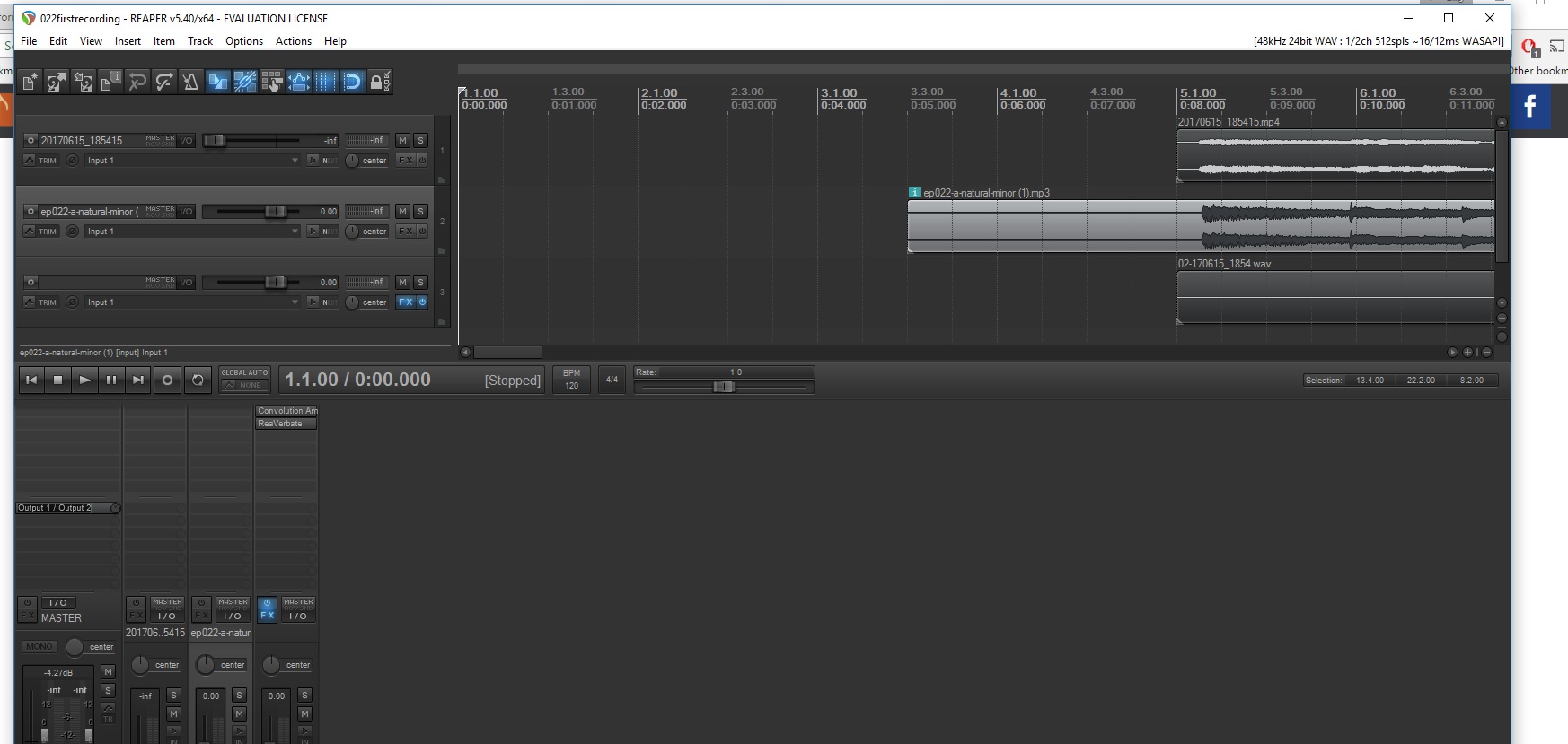Click the New Project toolbar icon
The height and width of the screenshot is (744, 1568).
[30, 83]
